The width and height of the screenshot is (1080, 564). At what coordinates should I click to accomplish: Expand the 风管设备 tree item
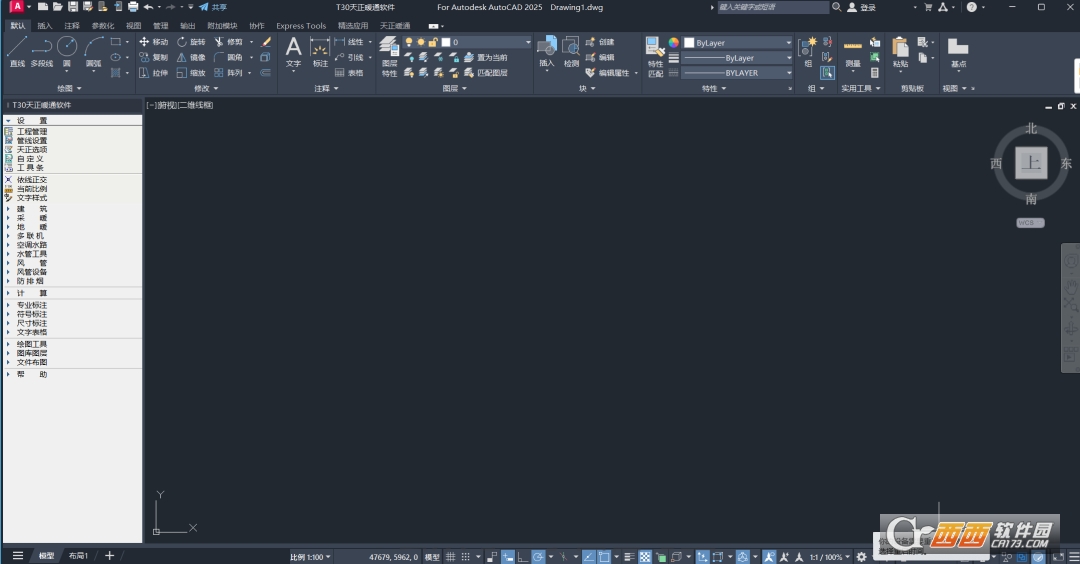coord(8,271)
